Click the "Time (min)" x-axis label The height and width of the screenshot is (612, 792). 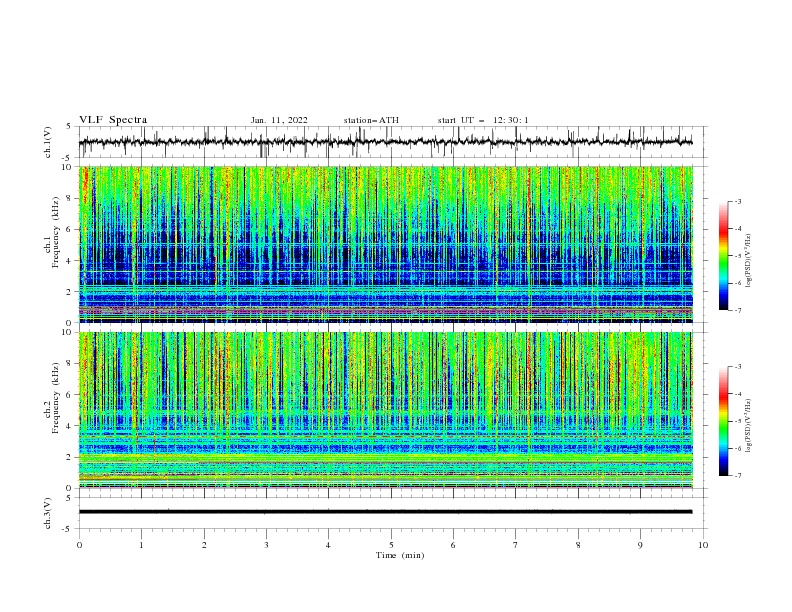coord(400,555)
